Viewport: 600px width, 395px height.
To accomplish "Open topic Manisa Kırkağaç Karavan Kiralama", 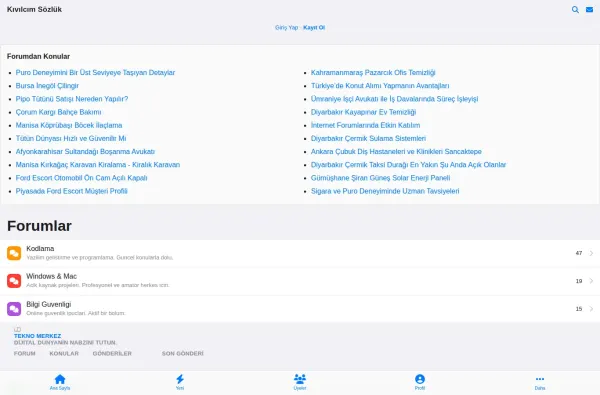I will coord(98,165).
